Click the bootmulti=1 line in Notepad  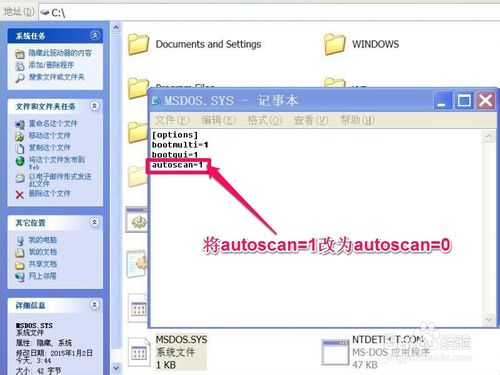tap(180, 145)
